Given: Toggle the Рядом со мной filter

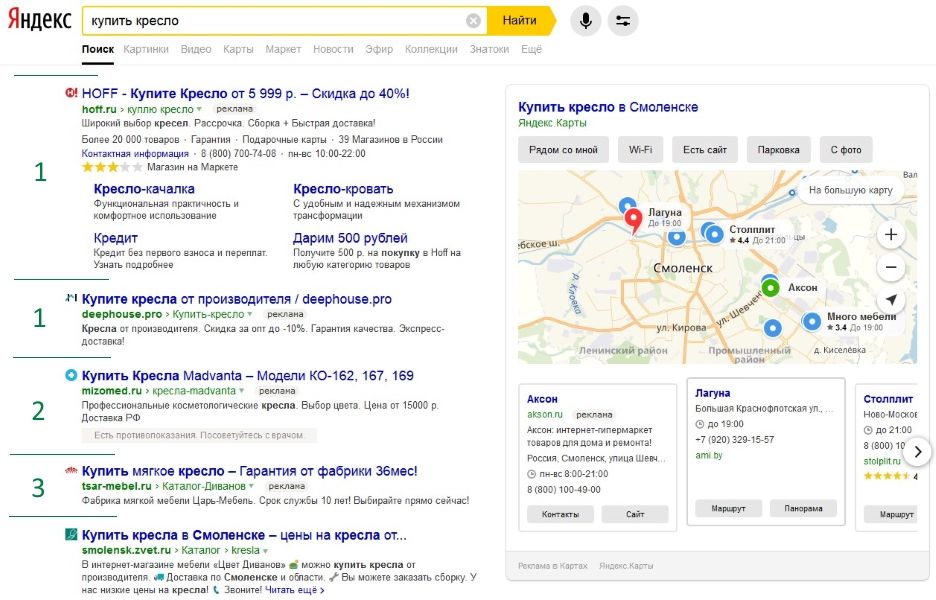Looking at the screenshot, I should click(563, 150).
